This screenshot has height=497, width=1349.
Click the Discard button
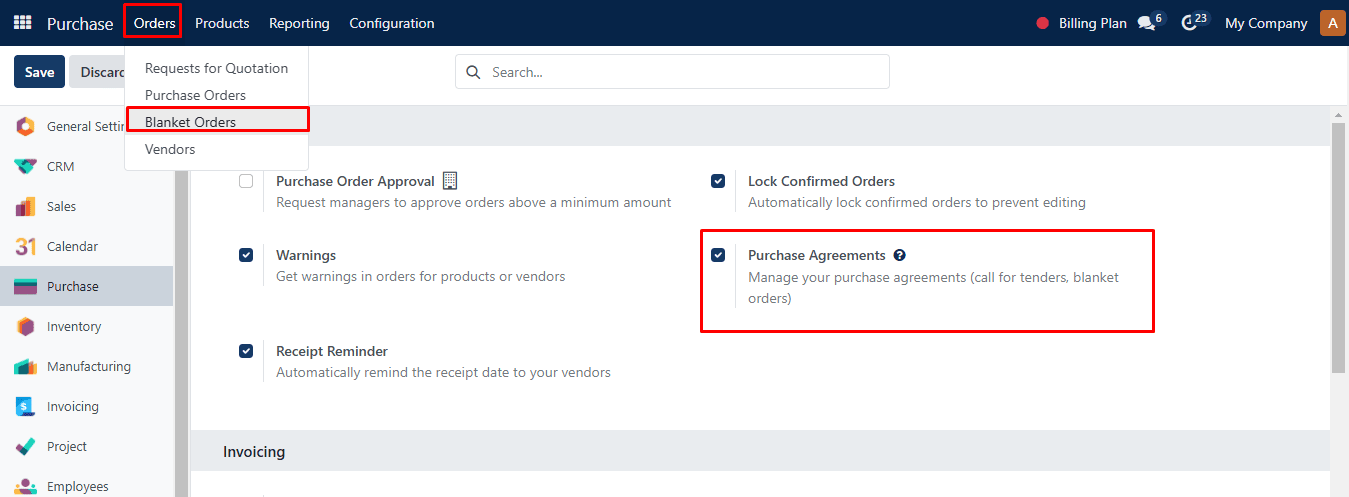pos(97,72)
